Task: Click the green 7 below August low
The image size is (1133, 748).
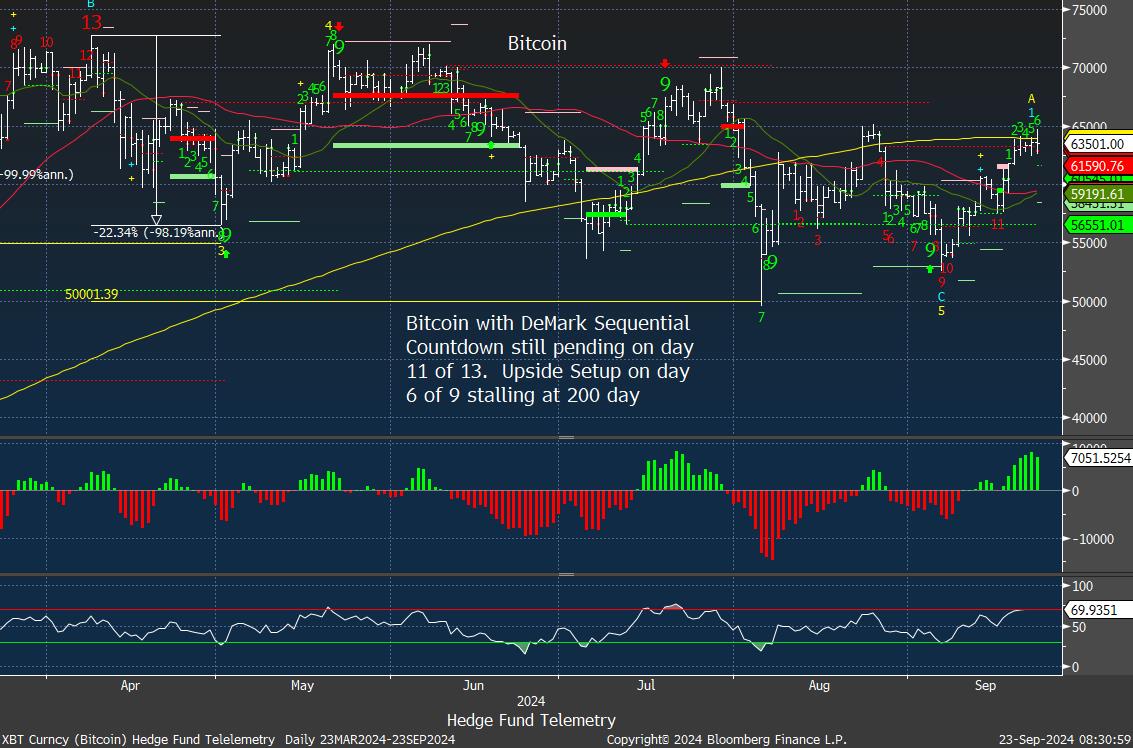Action: click(x=761, y=317)
